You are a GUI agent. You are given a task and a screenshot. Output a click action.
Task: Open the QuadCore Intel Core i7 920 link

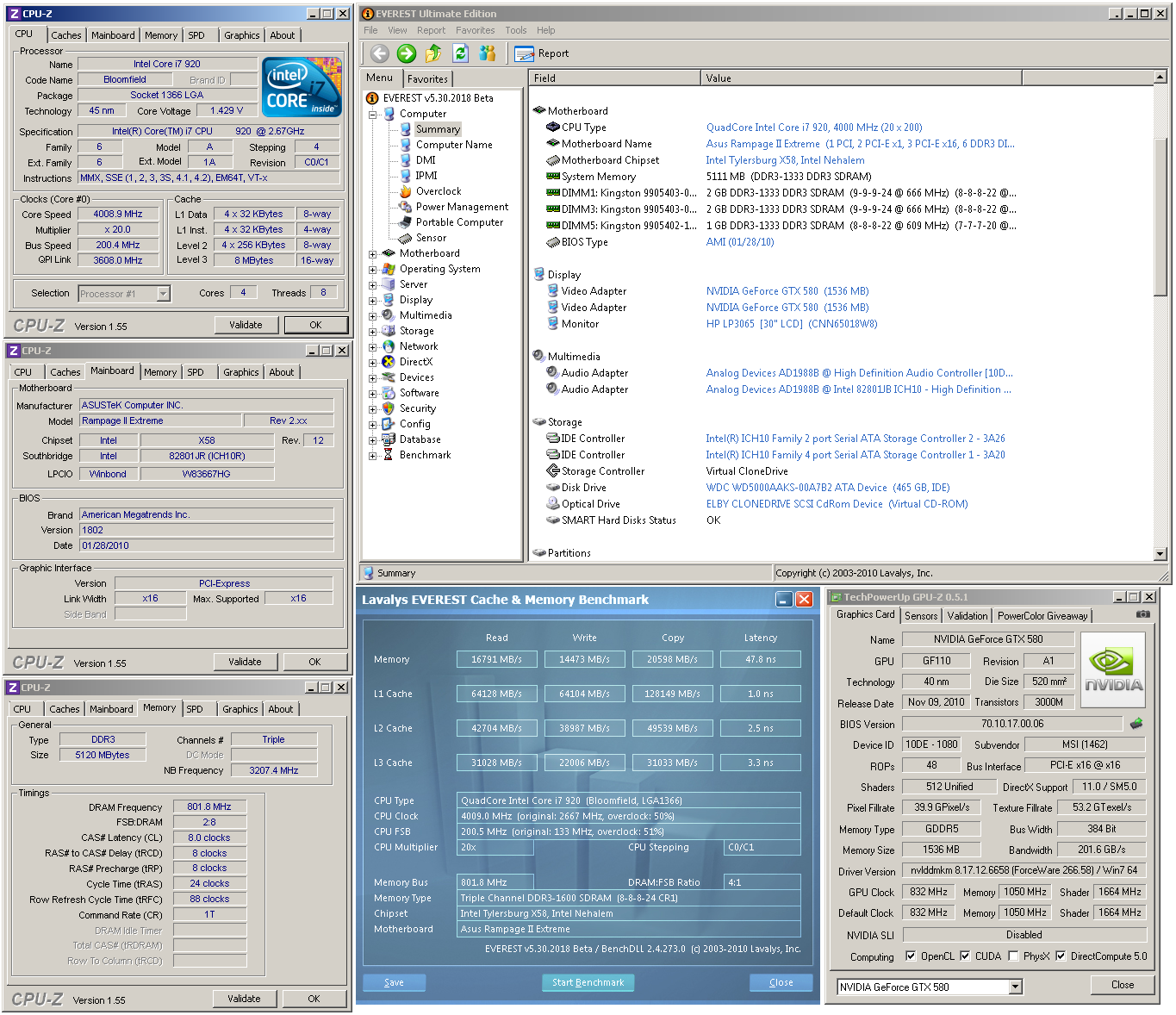point(814,128)
